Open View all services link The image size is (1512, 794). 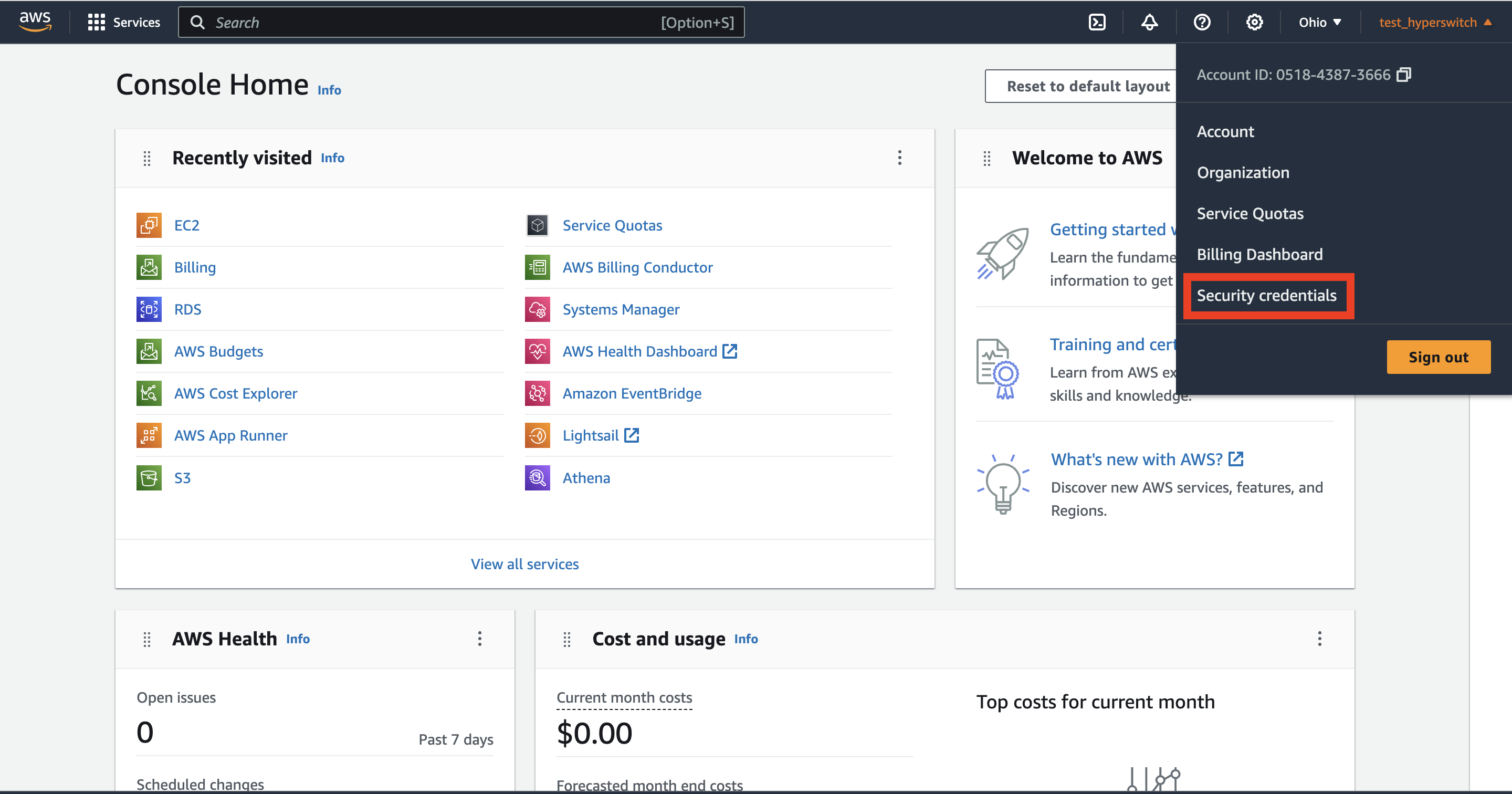click(524, 564)
